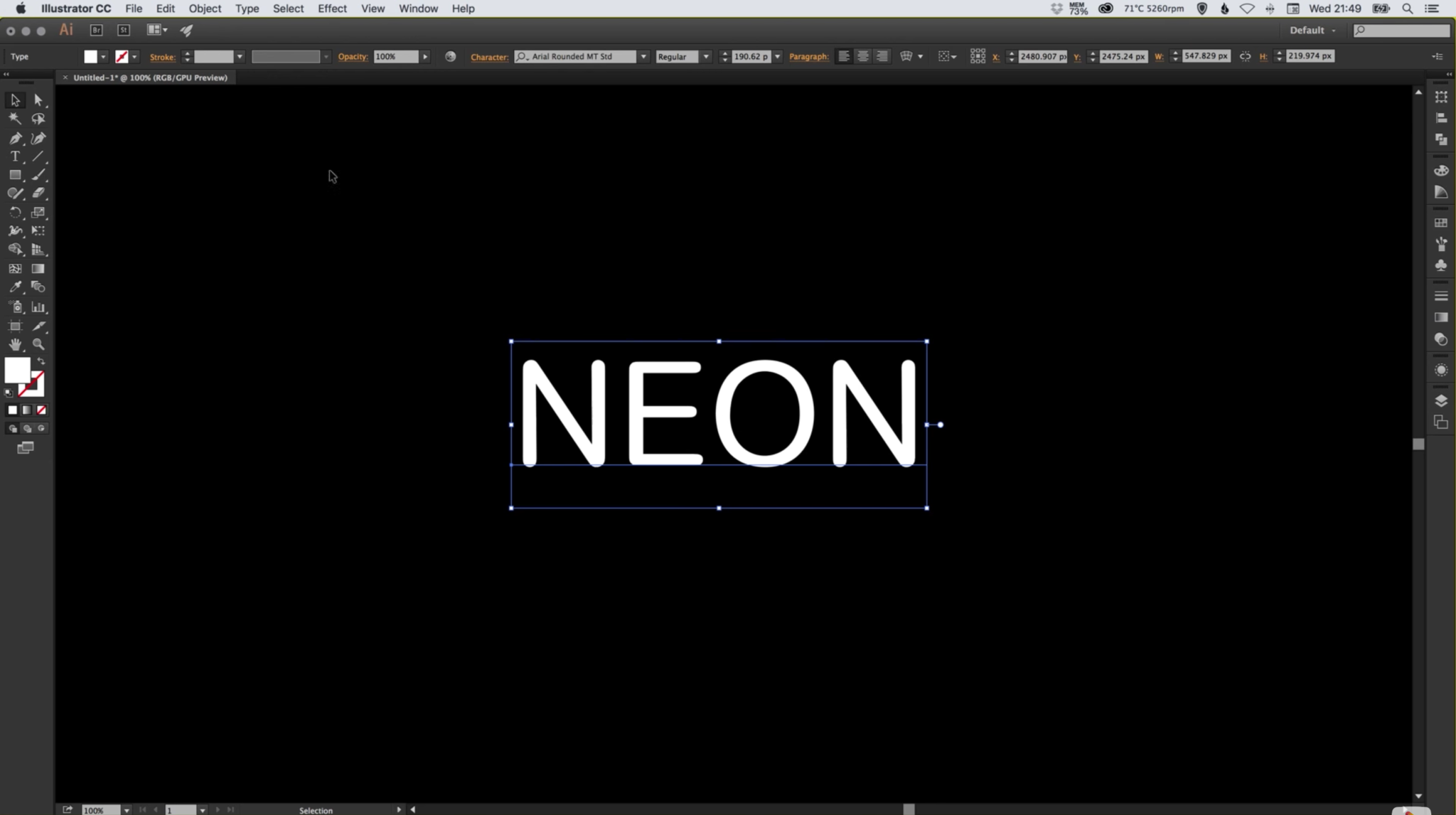Select the Shape Builder tool
Screen dimensions: 1456x815
coord(15,250)
